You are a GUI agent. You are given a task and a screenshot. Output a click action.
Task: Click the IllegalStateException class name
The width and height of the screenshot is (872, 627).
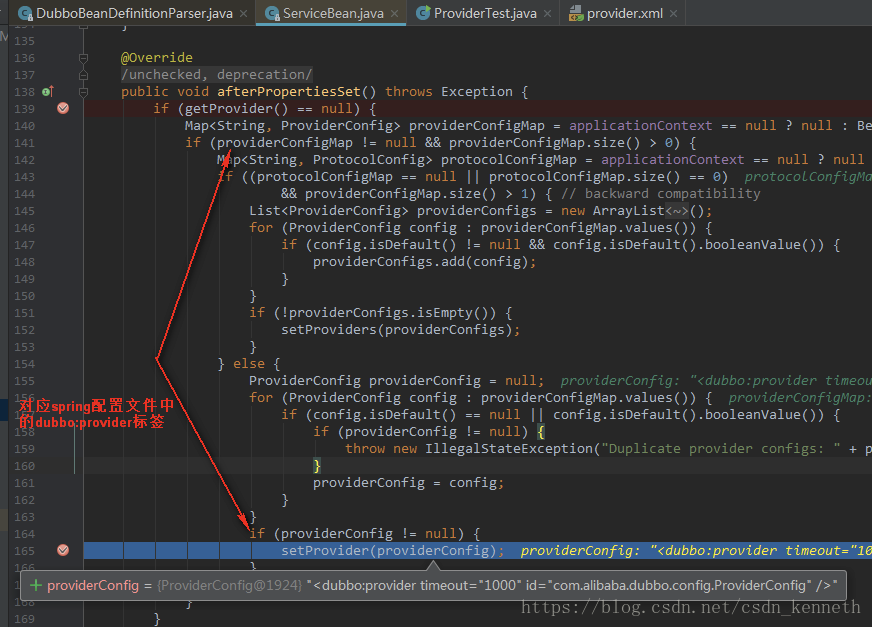click(509, 448)
